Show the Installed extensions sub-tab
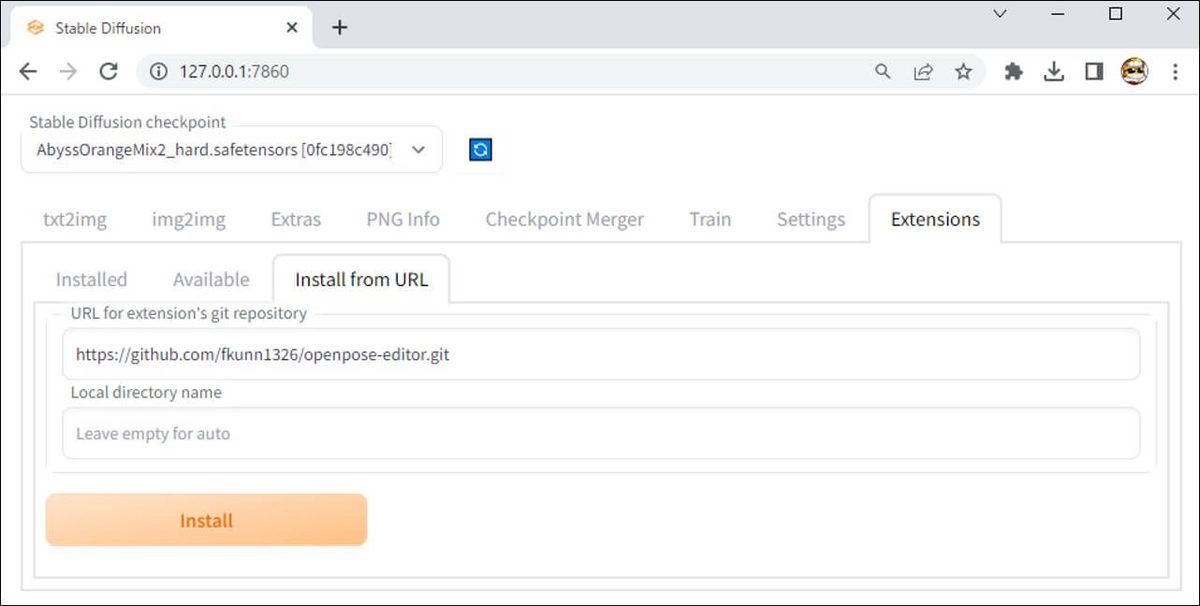1200x606 pixels. click(x=91, y=279)
